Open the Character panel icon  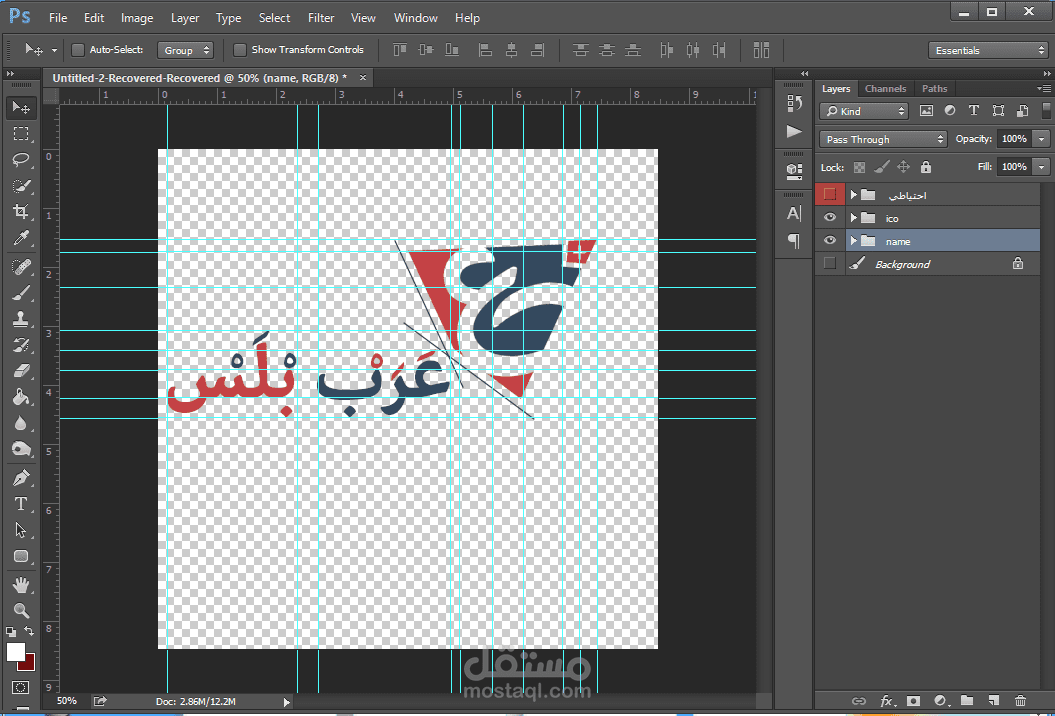pyautogui.click(x=794, y=213)
